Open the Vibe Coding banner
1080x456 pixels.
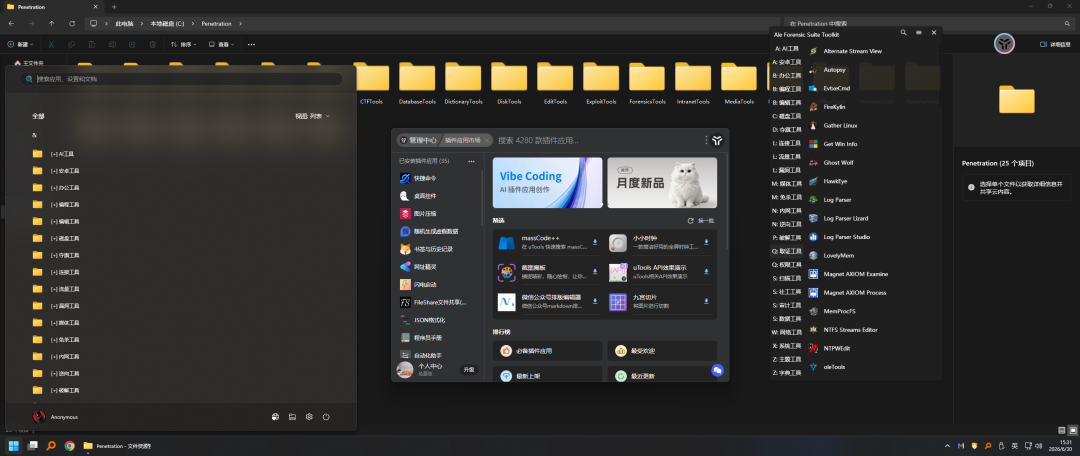[x=548, y=183]
